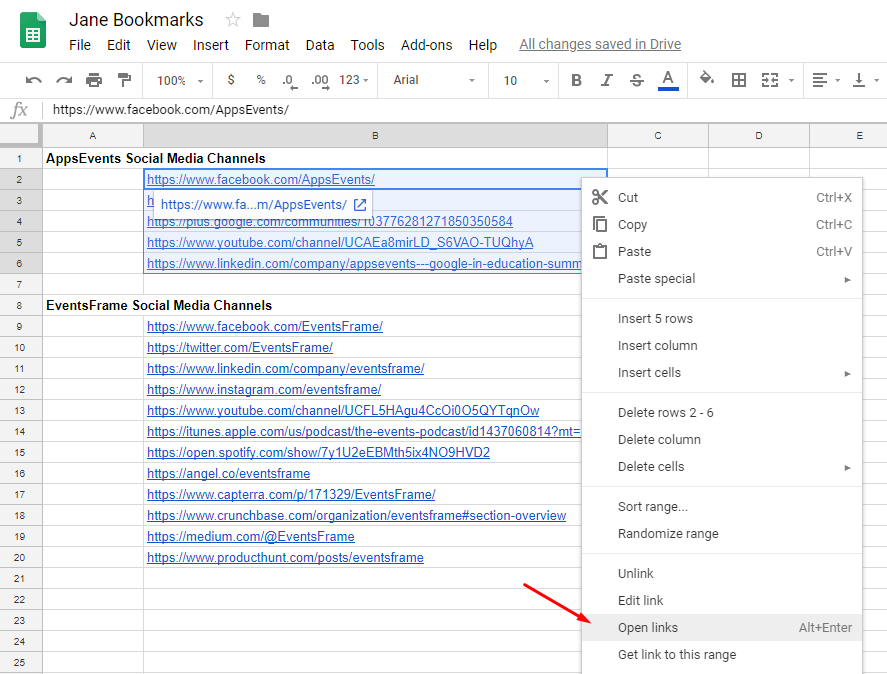Toggle bold formatting

pos(576,80)
